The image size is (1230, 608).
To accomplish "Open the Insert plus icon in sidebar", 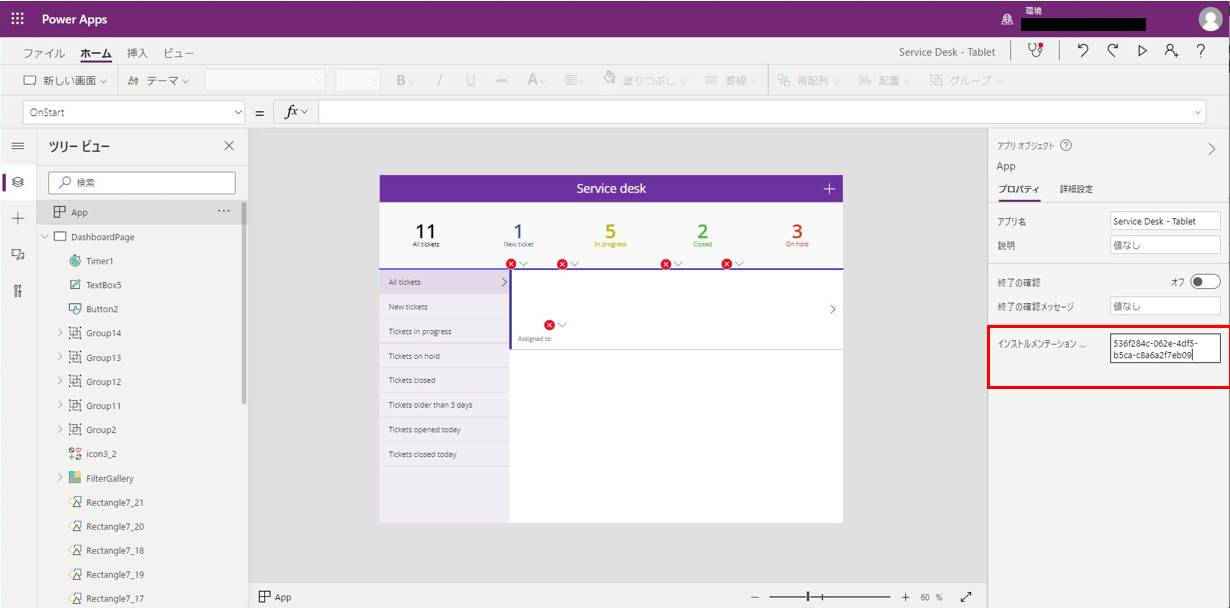I will 17,218.
